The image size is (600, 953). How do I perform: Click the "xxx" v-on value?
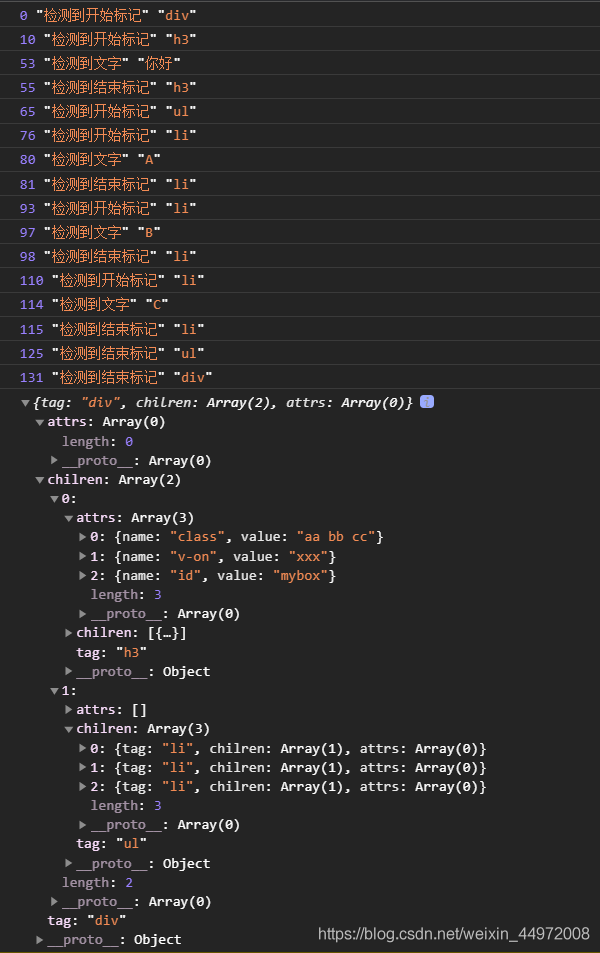coord(308,556)
